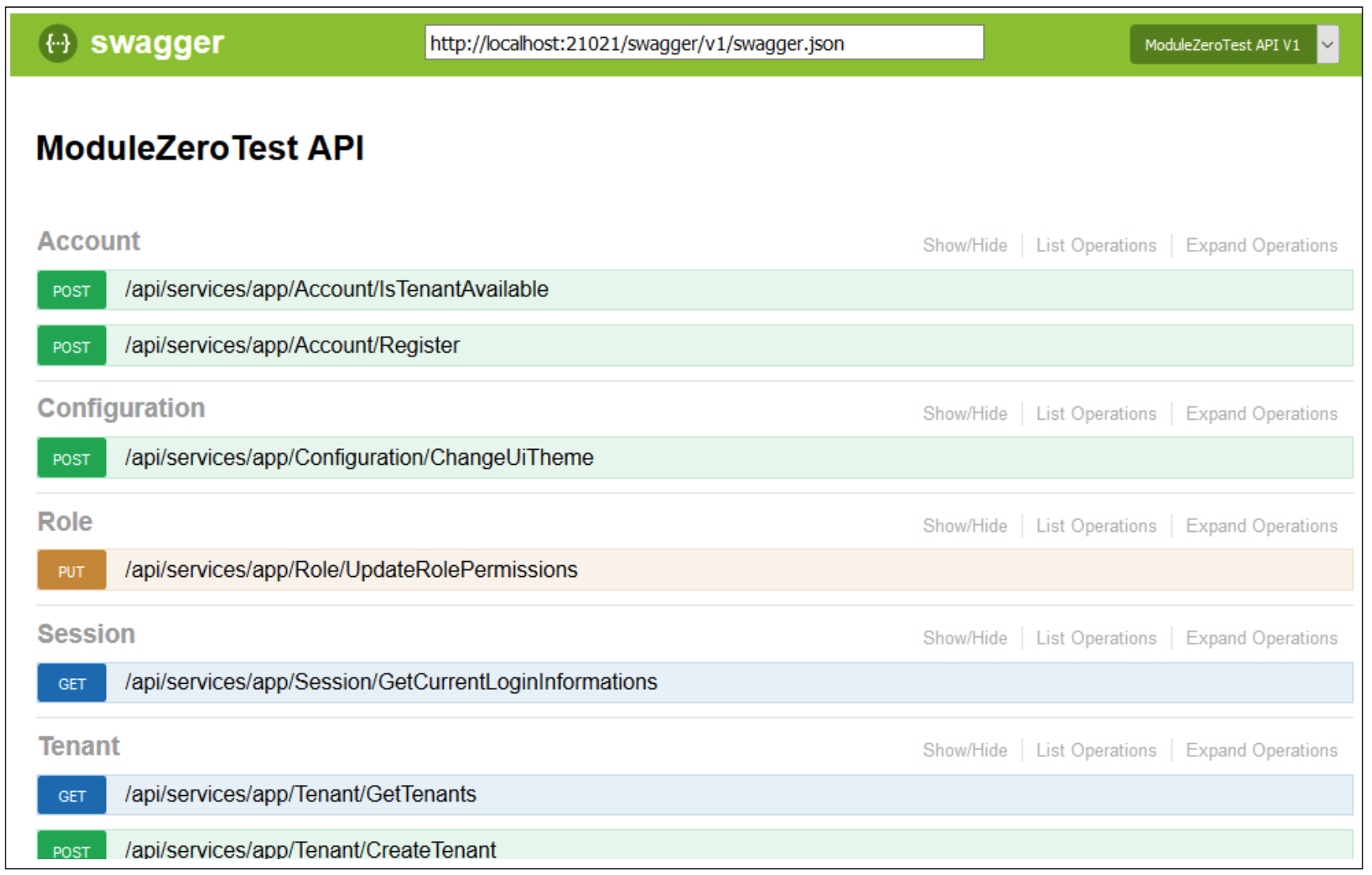Viewport: 1372px width, 875px height.
Task: Click Expand Operations for Configuration
Action: (1261, 414)
